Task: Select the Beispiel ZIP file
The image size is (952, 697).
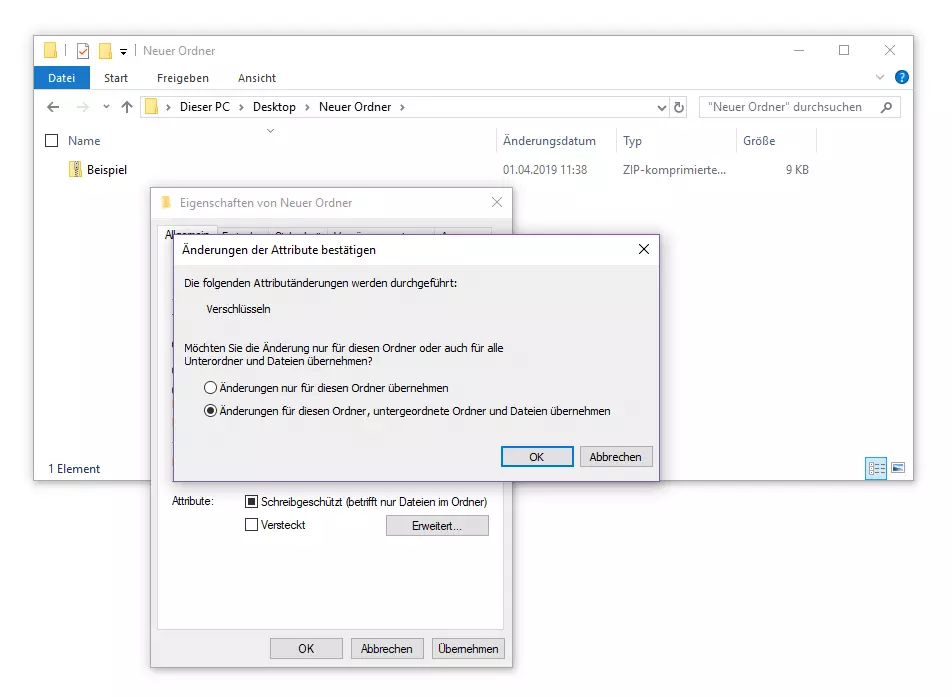Action: (x=107, y=170)
